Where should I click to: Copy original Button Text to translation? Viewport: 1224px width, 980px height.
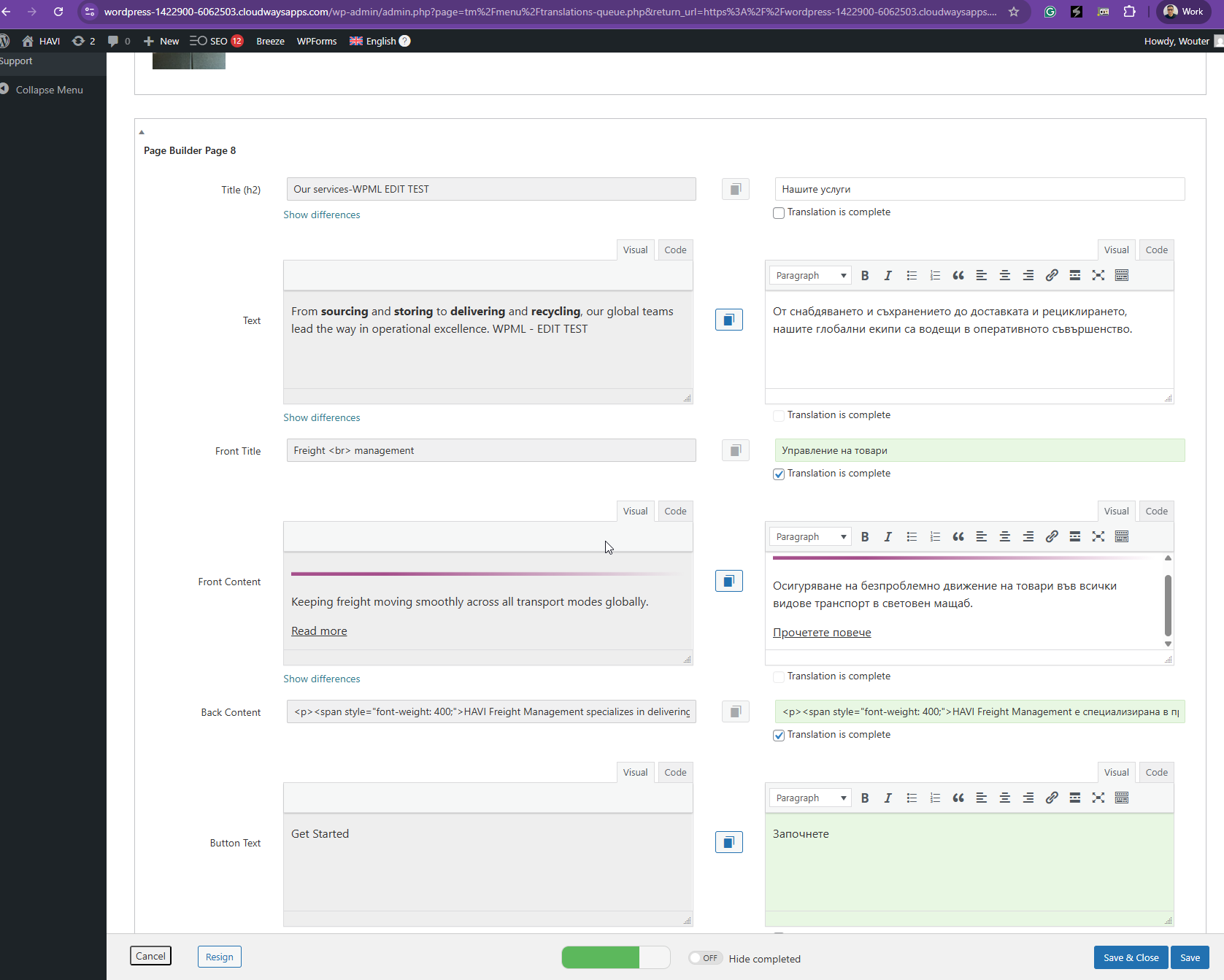(x=729, y=842)
